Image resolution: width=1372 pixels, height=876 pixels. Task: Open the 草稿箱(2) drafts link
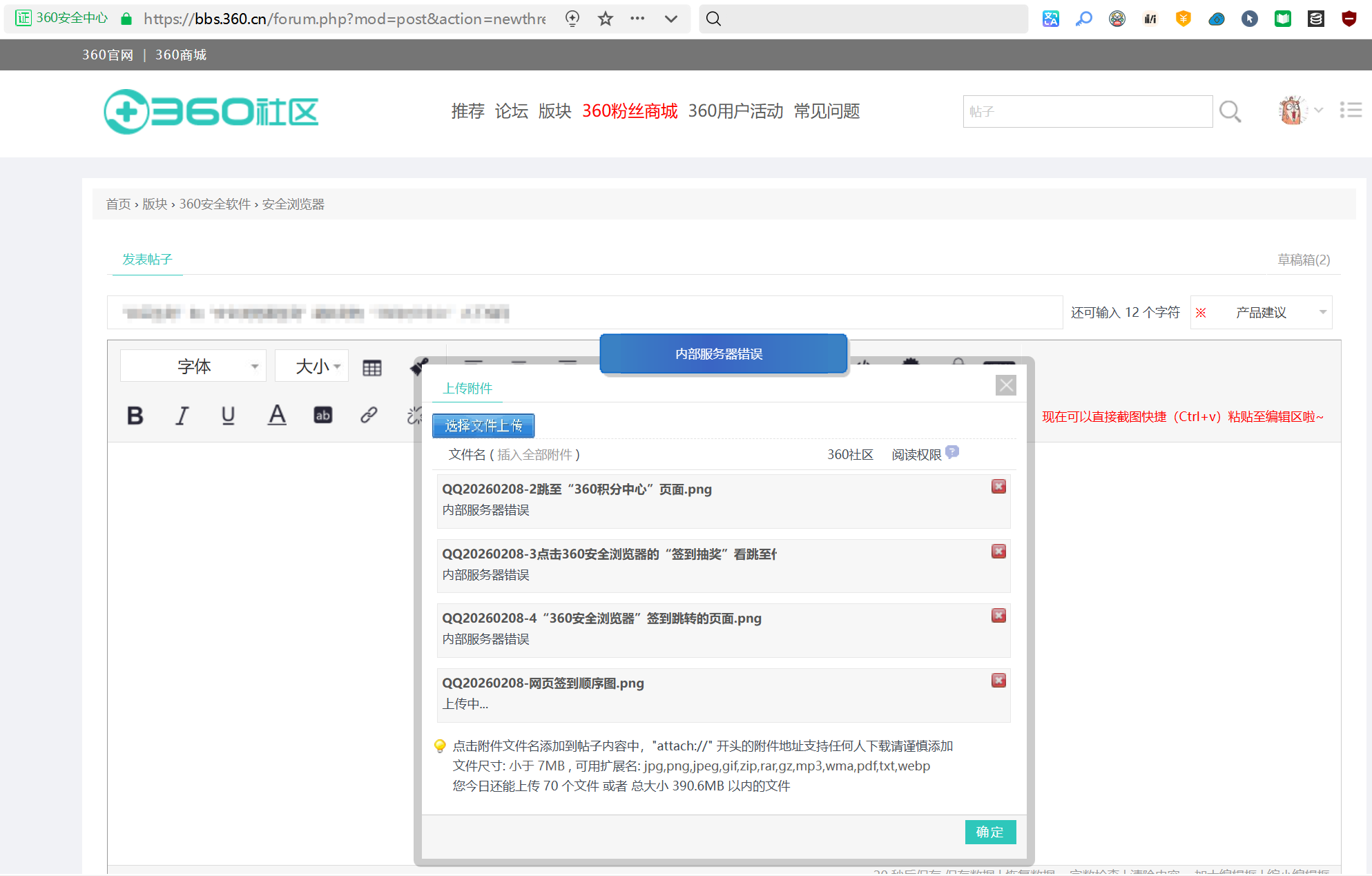[x=1304, y=260]
